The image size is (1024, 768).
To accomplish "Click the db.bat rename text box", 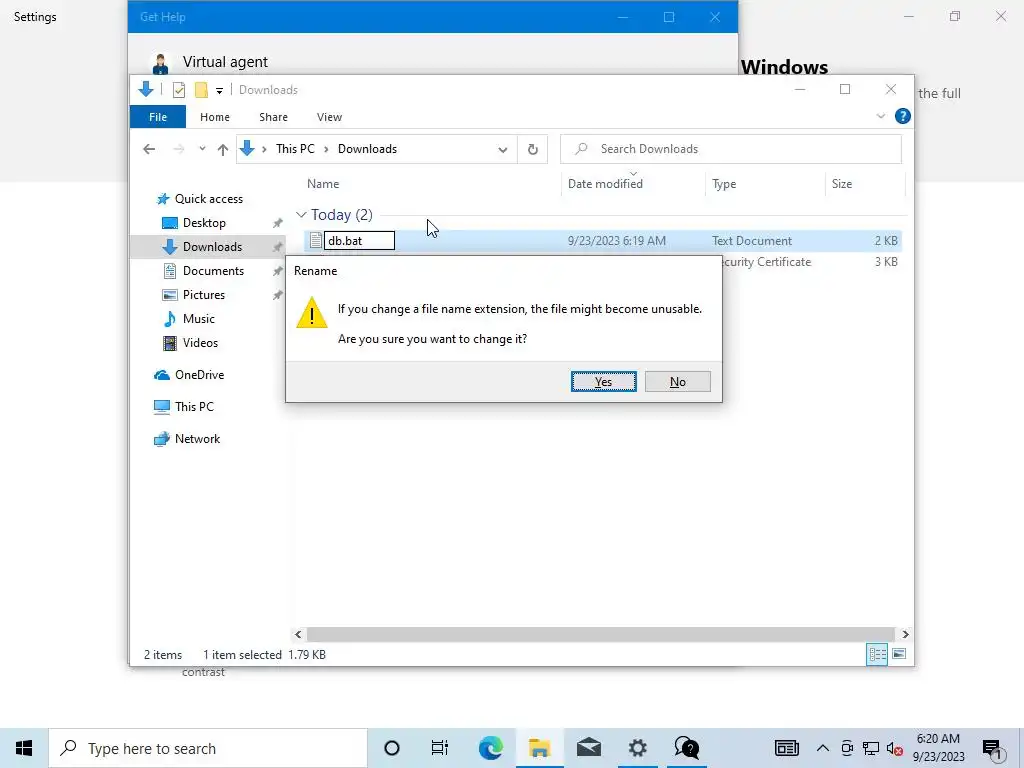I will [360, 240].
